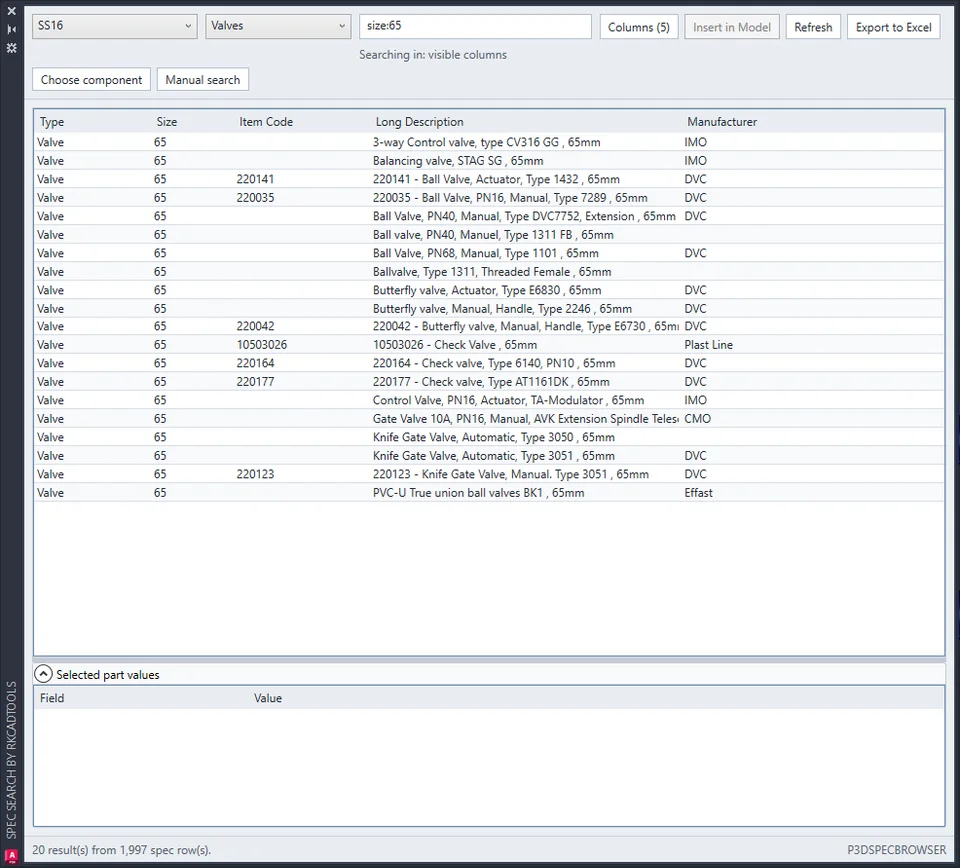Click the P3DSPECBROWSER status label
Image resolution: width=960 pixels, height=868 pixels.
(896, 850)
